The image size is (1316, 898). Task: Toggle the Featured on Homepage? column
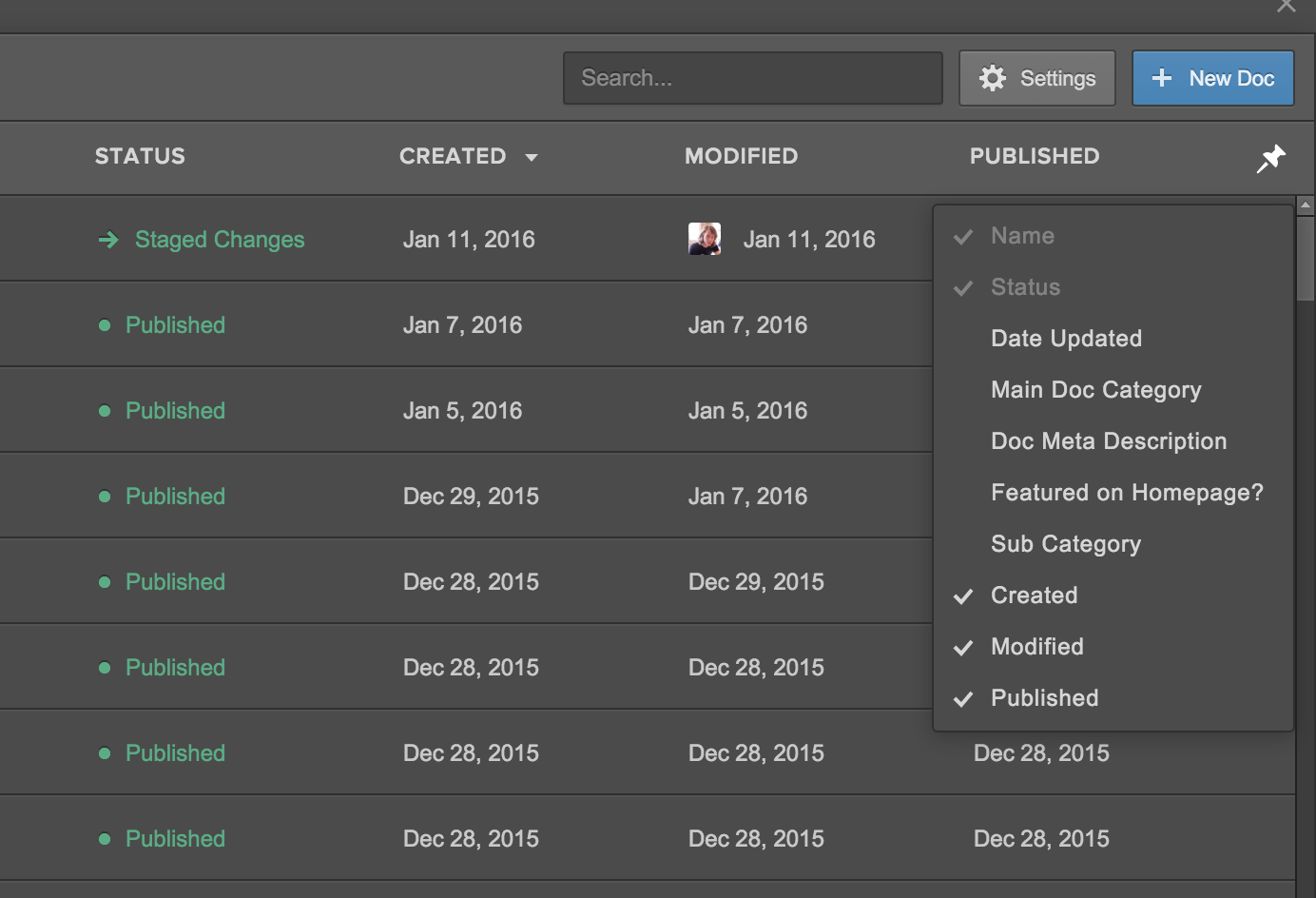coord(1127,493)
